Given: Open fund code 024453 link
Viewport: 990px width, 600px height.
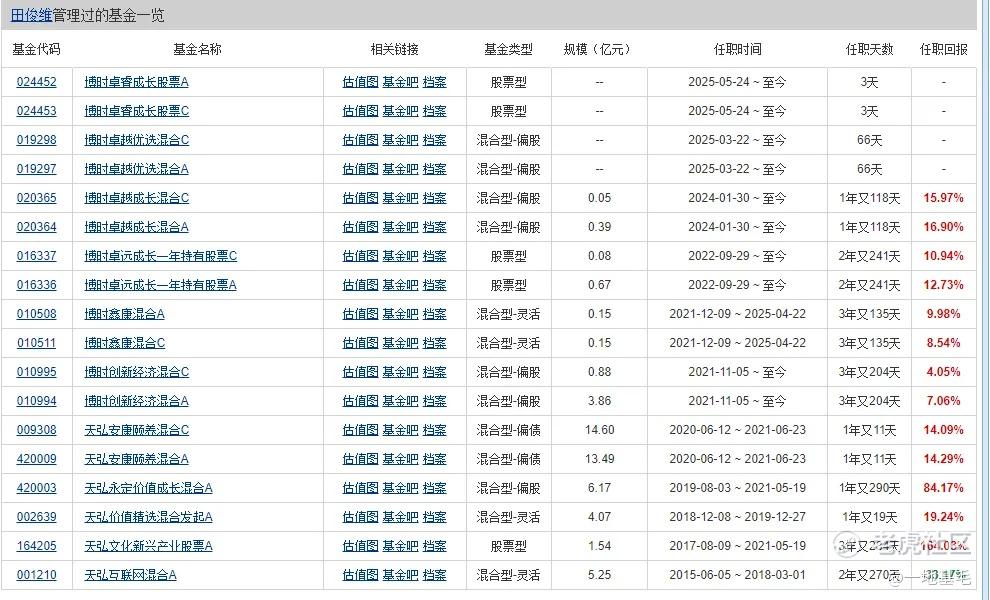Looking at the screenshot, I should coord(37,111).
